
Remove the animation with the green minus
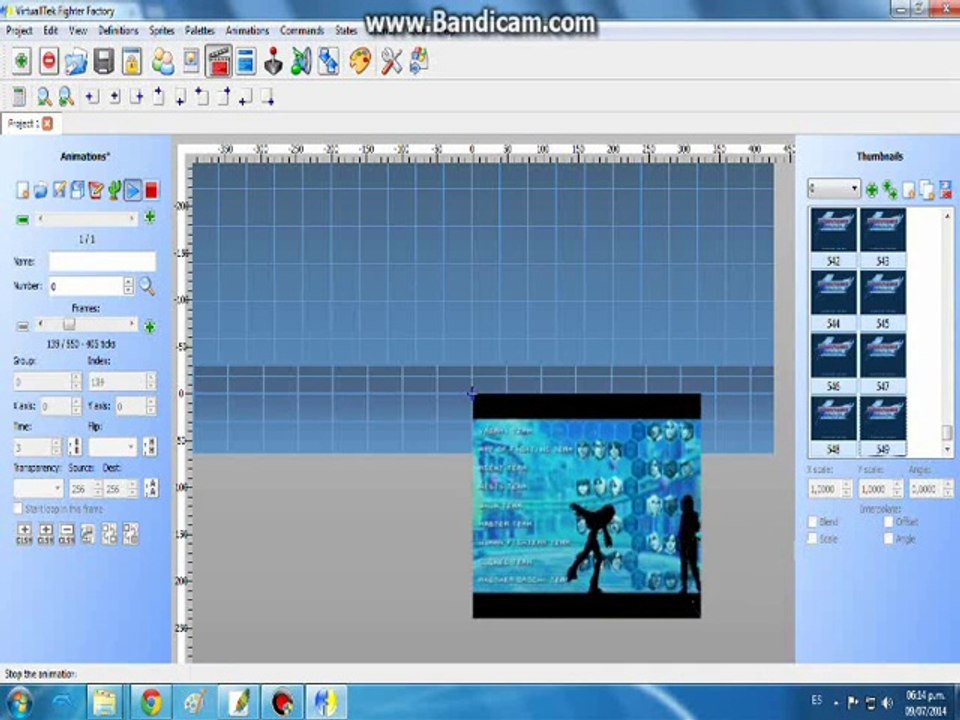23,219
